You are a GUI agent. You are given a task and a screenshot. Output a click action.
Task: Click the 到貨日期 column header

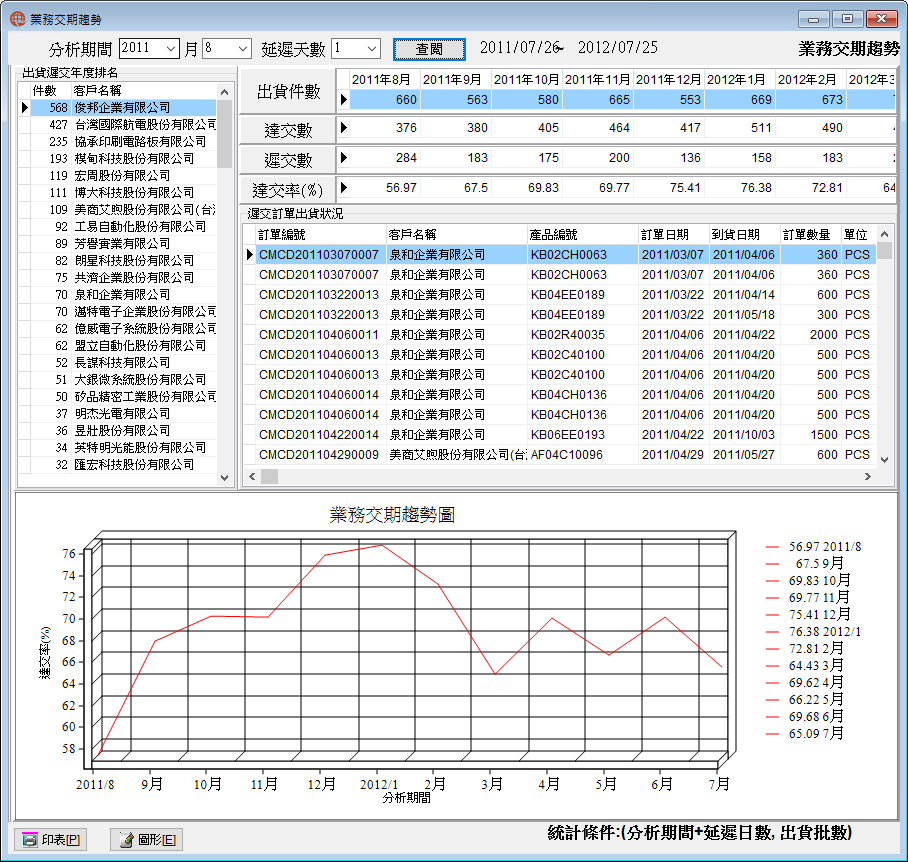[745, 234]
